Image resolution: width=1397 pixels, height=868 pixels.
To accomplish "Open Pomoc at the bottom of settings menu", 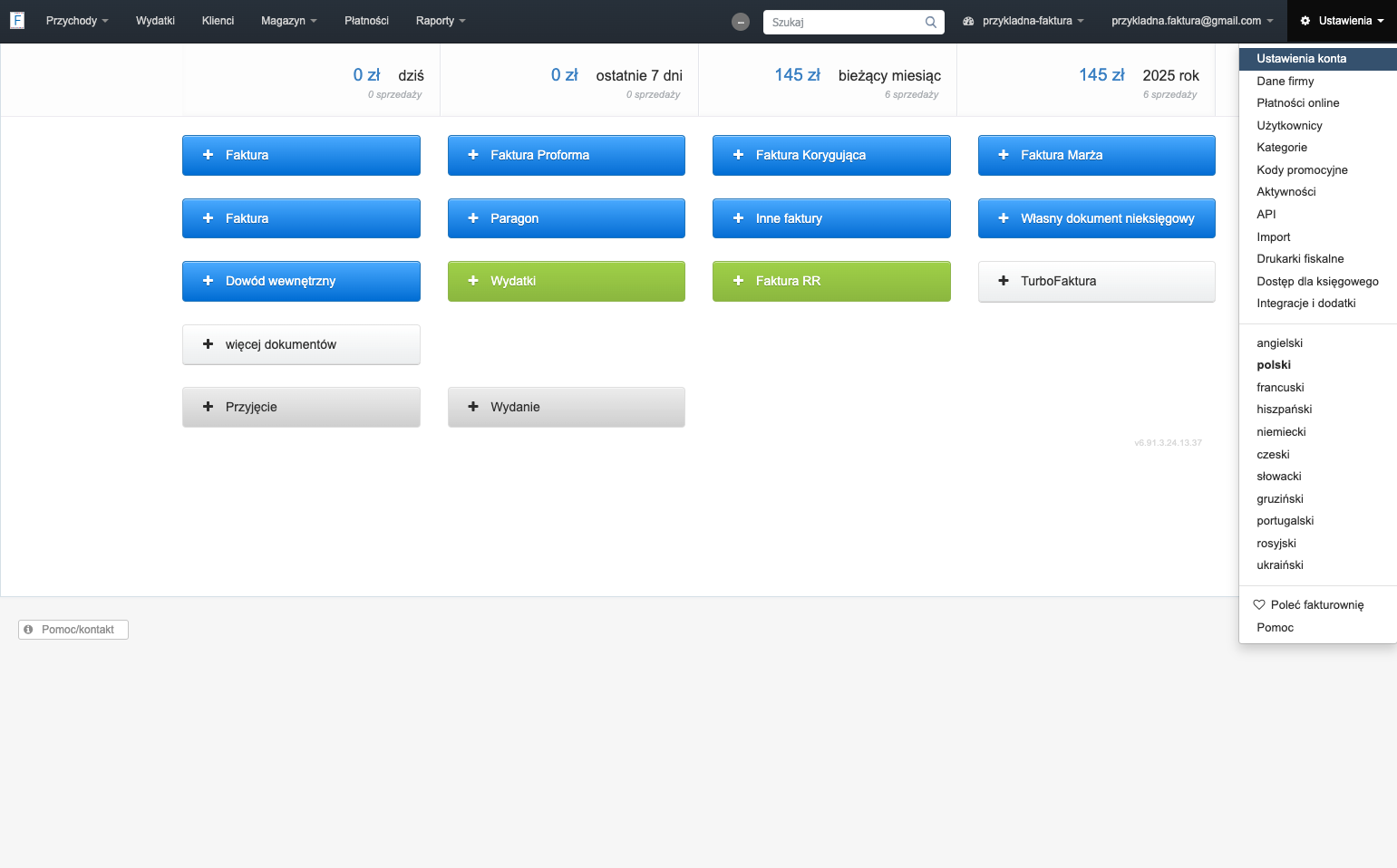I will click(1318, 628).
